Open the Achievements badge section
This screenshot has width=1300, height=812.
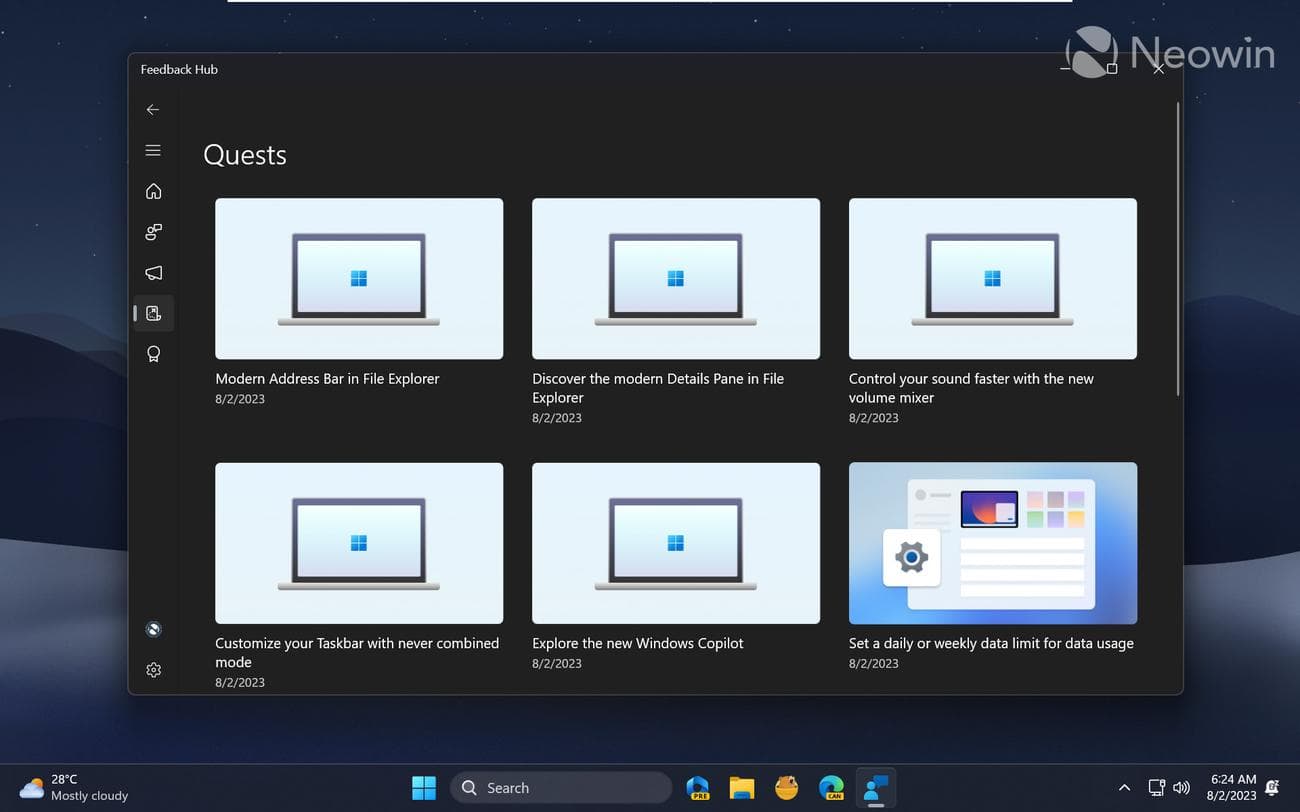153,353
